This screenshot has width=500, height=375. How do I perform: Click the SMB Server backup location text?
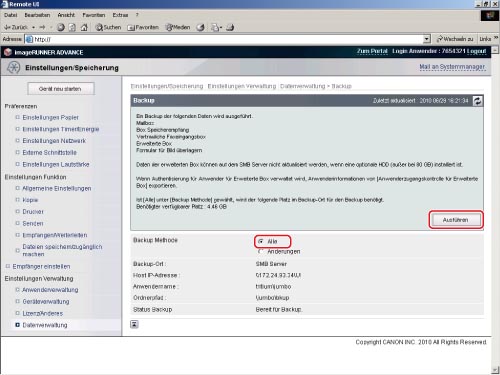click(x=271, y=264)
